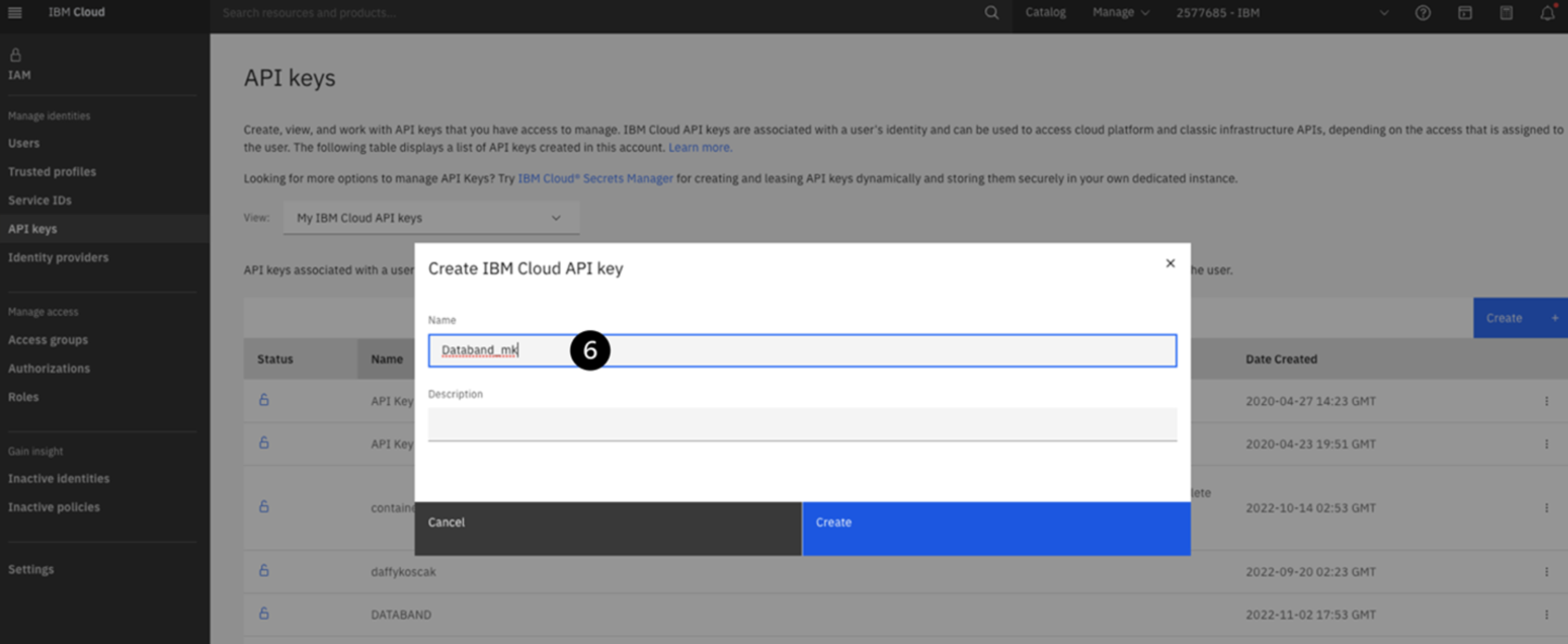This screenshot has width=1568, height=644.
Task: Open overflow menu for daffykoscak row
Action: 1546,572
